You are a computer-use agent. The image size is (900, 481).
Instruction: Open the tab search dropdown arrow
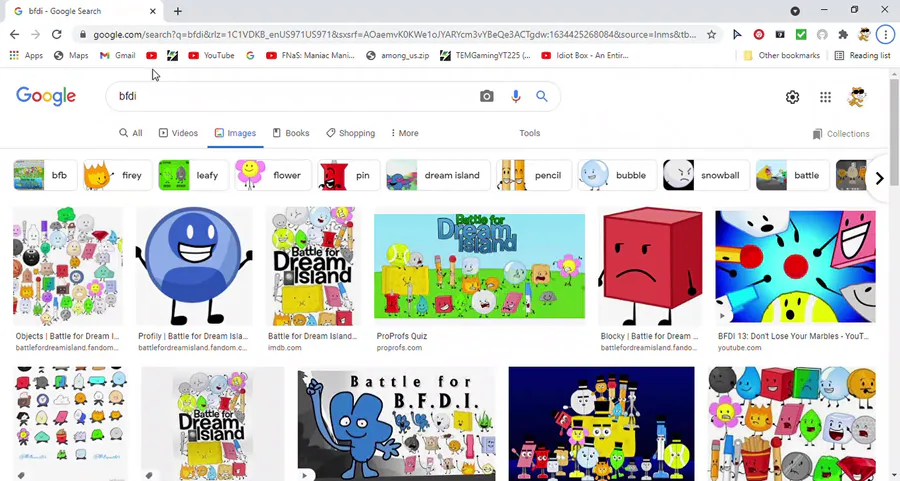click(x=795, y=11)
